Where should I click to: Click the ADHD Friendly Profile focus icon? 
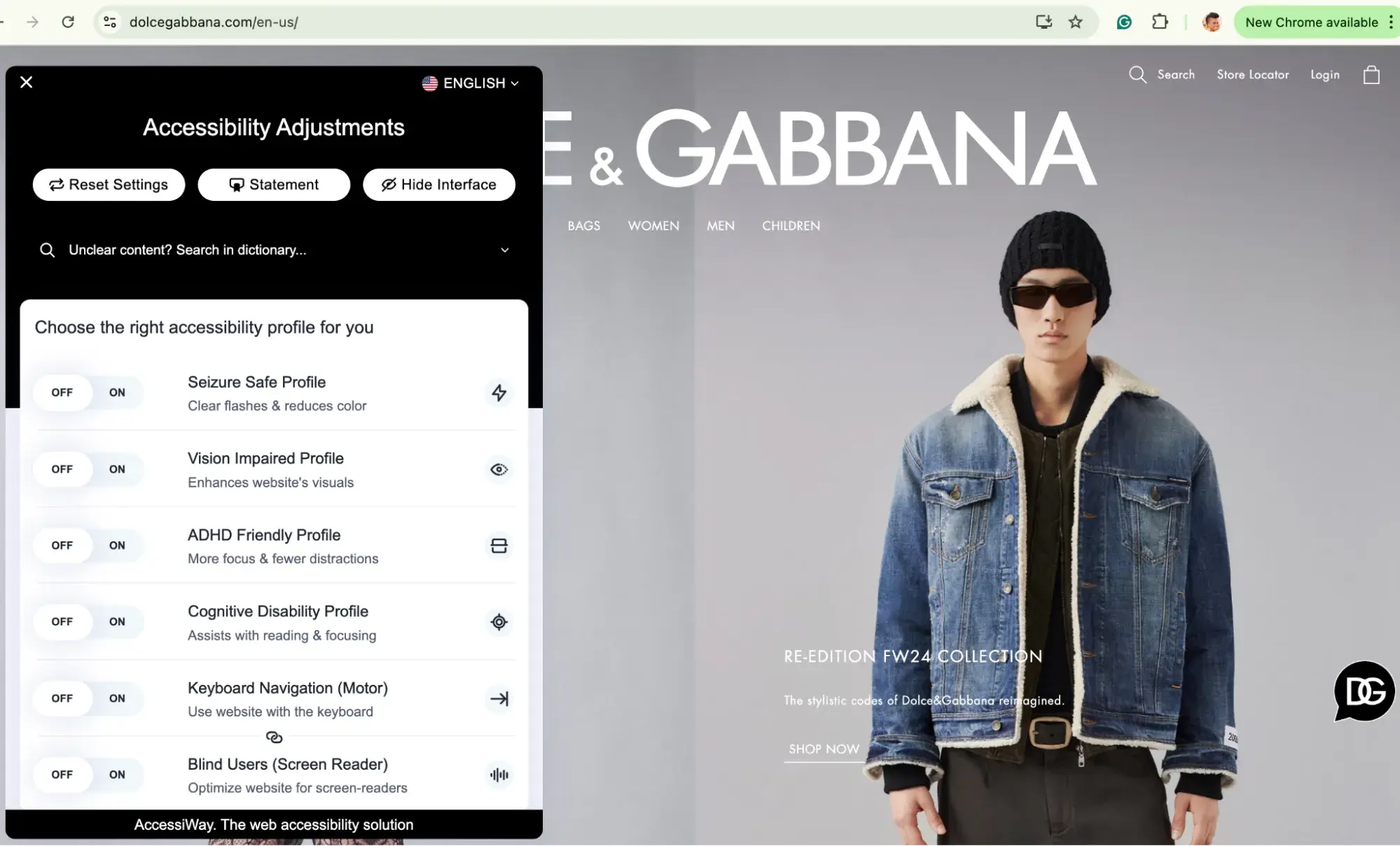pyautogui.click(x=498, y=545)
